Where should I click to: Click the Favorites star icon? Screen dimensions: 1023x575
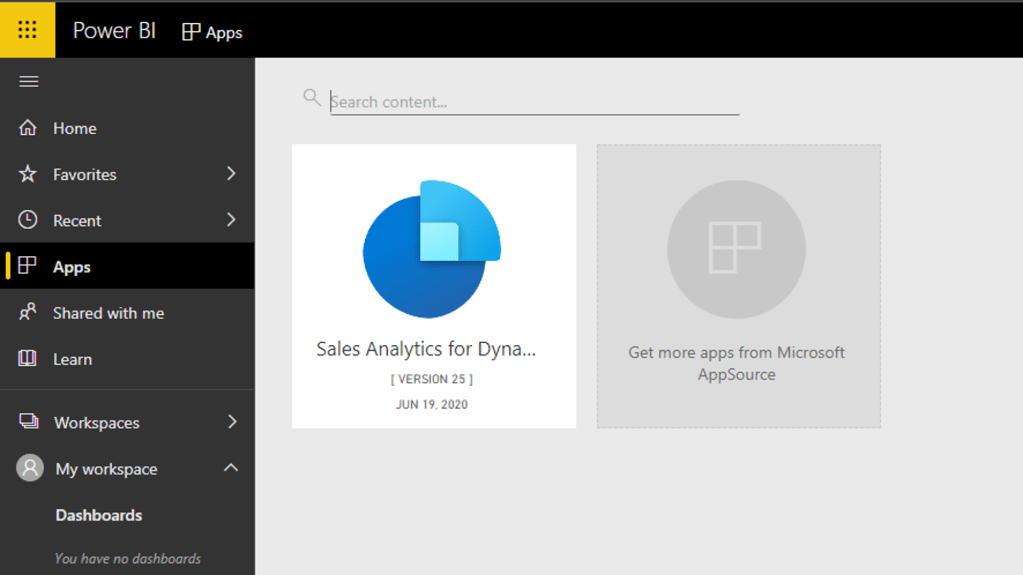(x=28, y=174)
